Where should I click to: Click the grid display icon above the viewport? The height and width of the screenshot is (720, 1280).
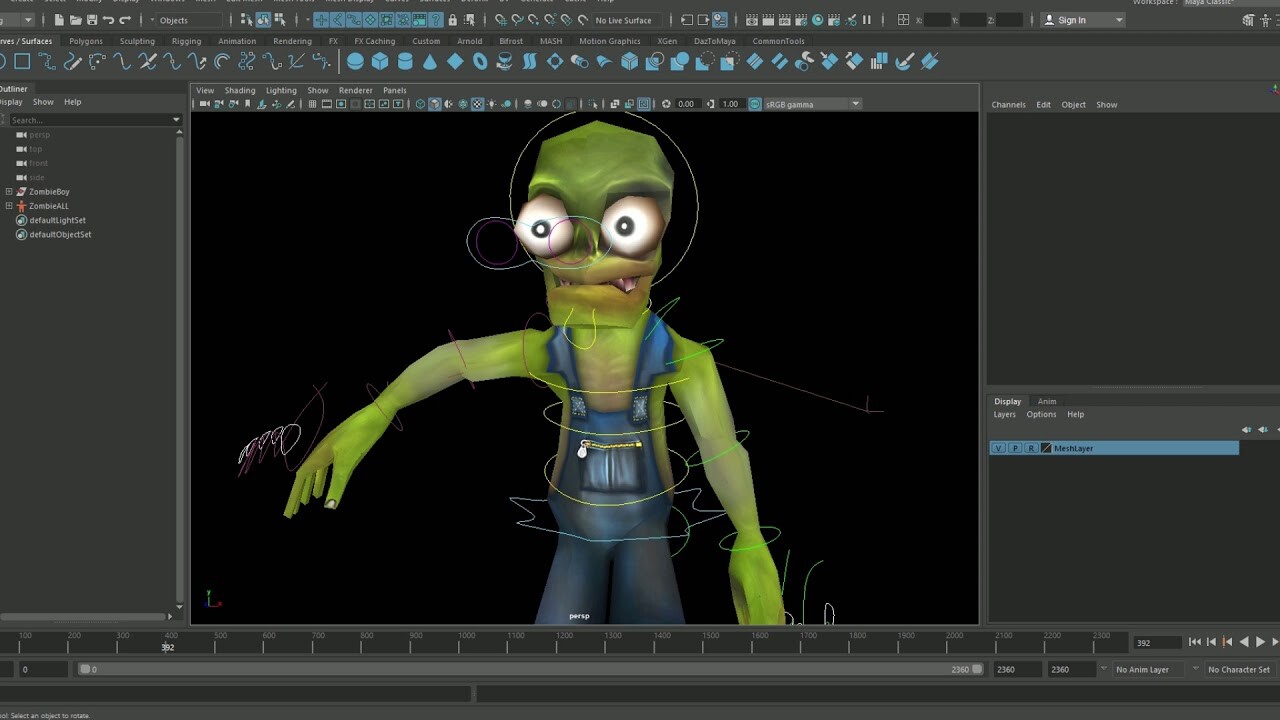[312, 103]
